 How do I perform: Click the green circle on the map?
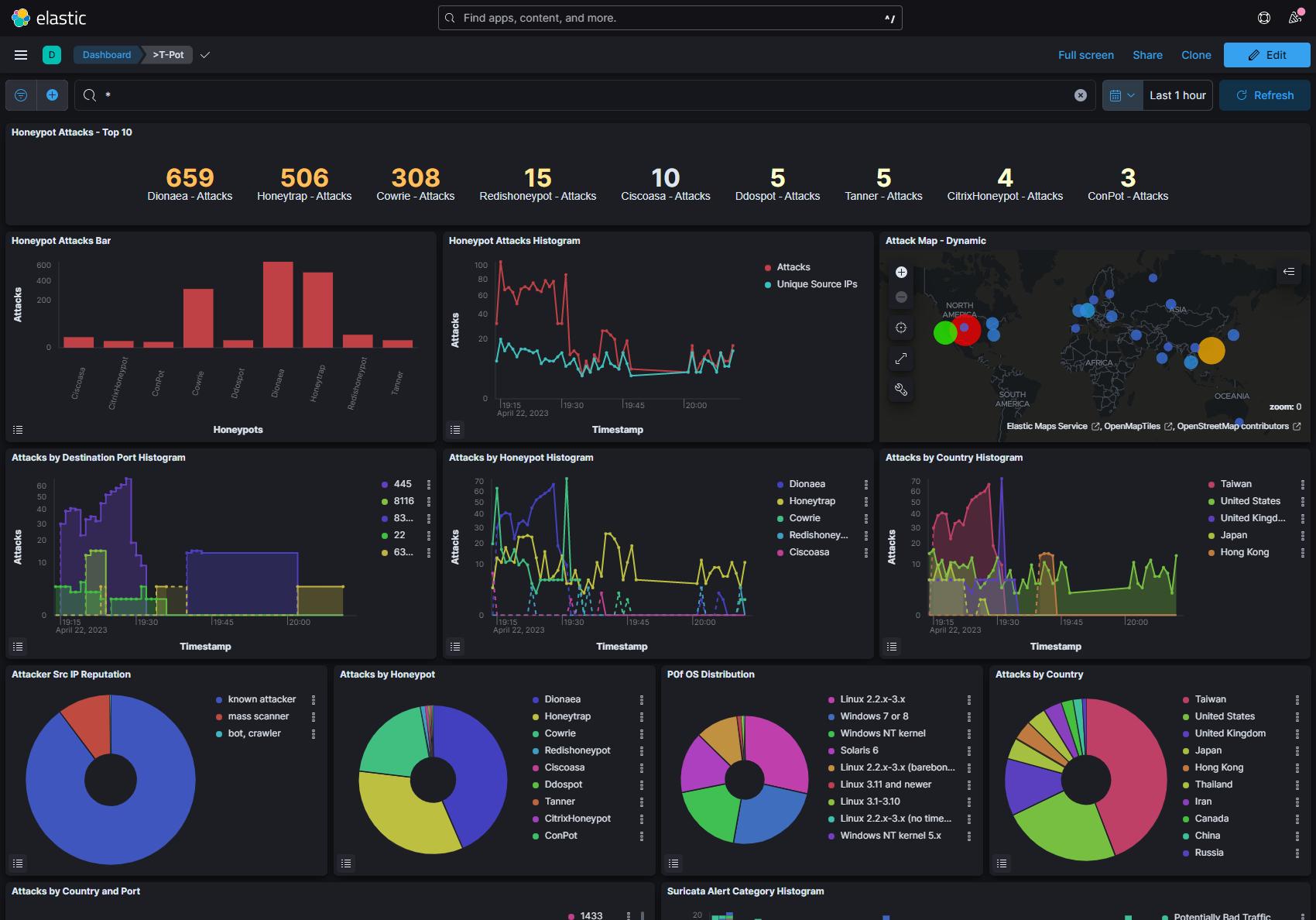(x=945, y=333)
